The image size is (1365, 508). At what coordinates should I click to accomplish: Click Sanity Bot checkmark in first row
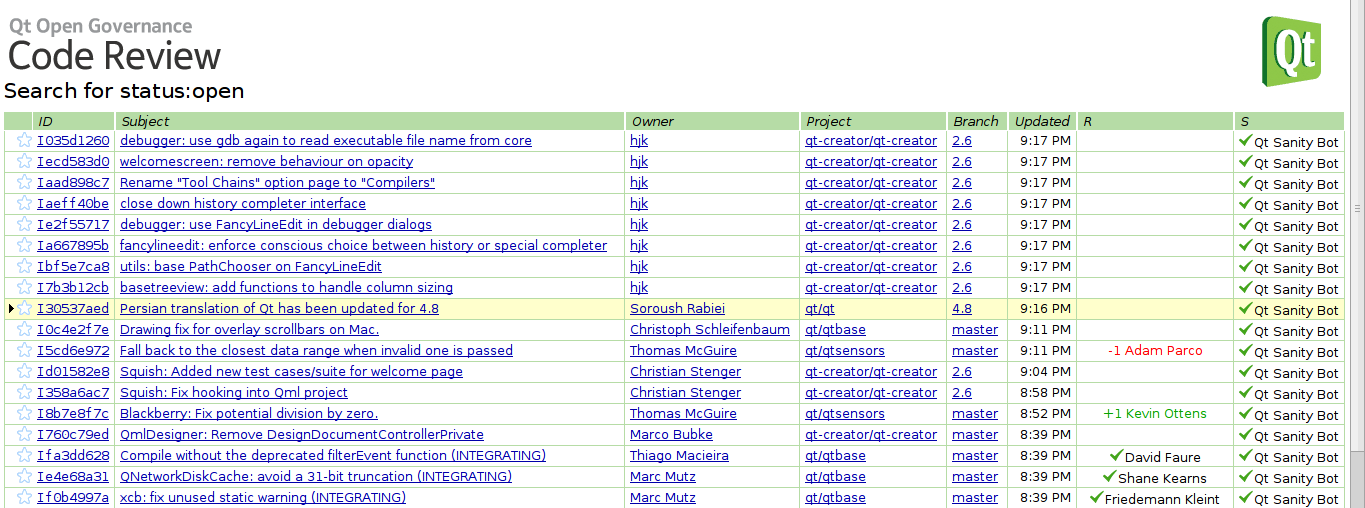(1245, 141)
